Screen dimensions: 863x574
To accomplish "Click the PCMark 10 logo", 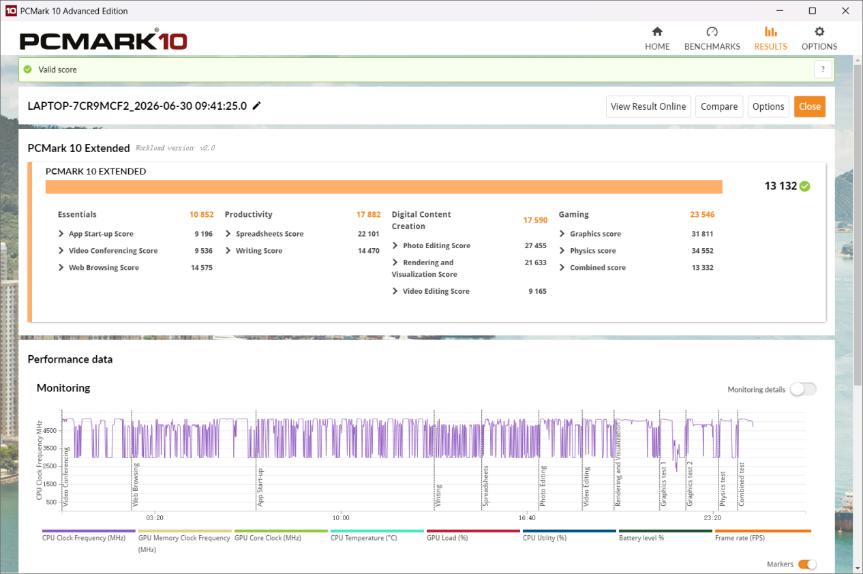I will [103, 40].
